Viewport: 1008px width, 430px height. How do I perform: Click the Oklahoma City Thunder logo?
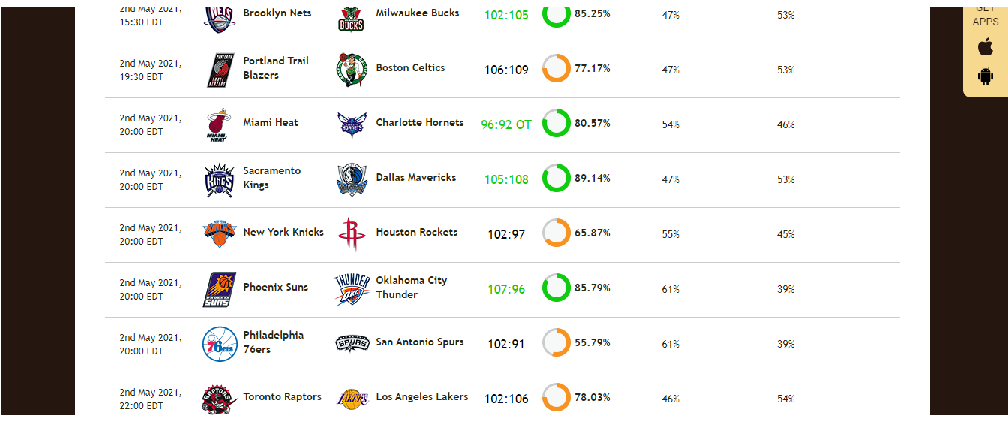[352, 289]
